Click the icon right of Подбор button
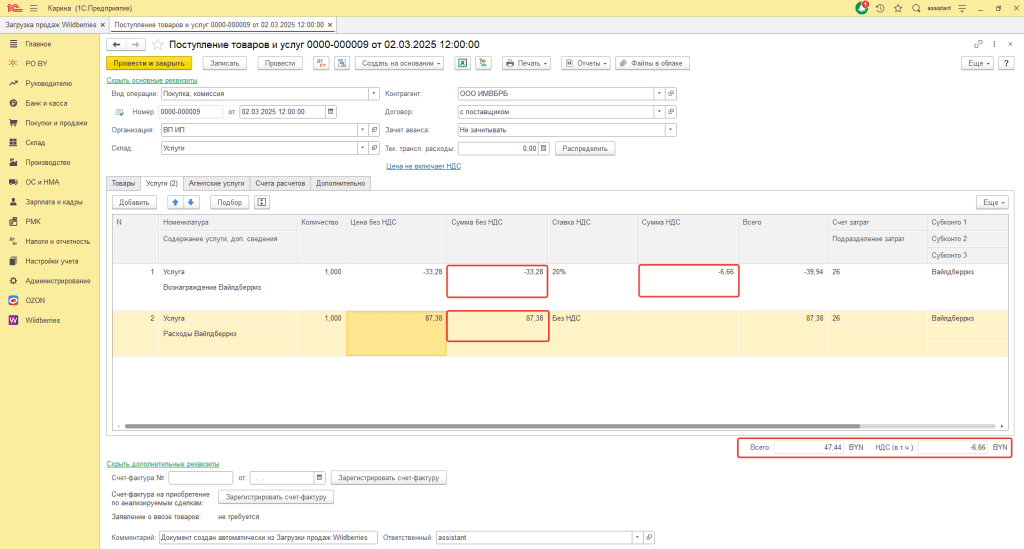Screen dimensions: 1024x549 click(262, 202)
